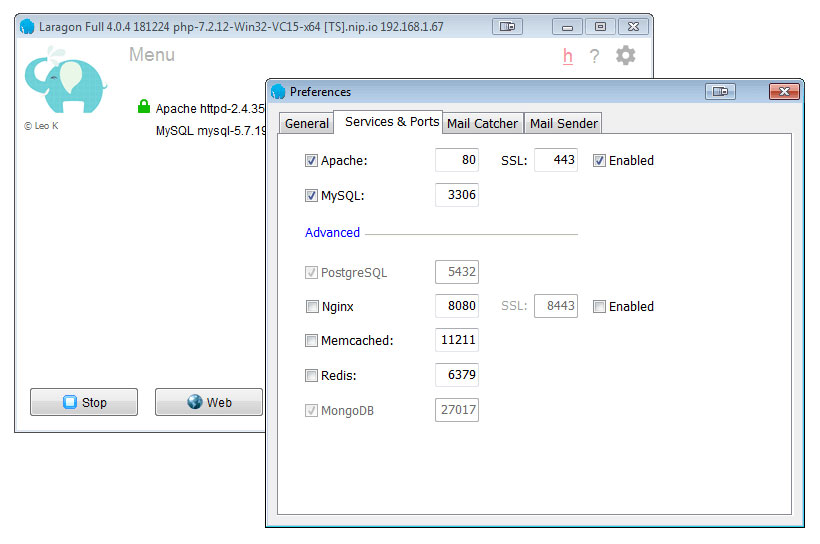Click the question mark help icon
Screen dimensions: 820x544
594,56
